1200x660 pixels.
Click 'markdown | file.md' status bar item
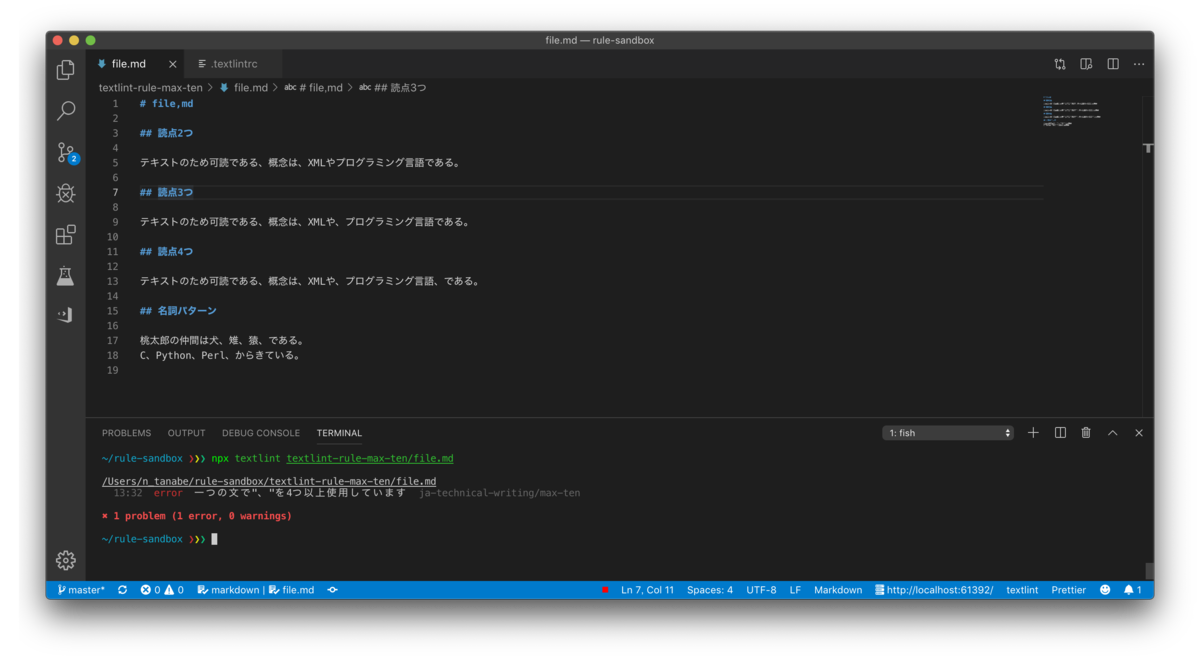coord(256,590)
